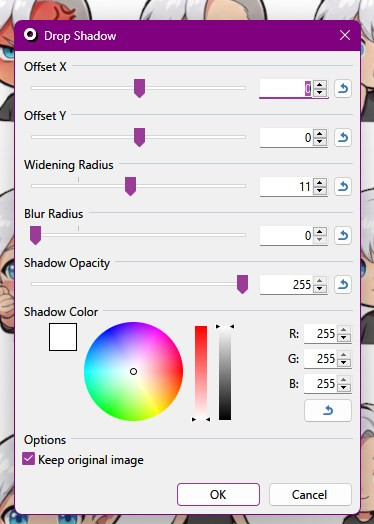Decrease Offset X with down arrow
The width and height of the screenshot is (374, 524).
pyautogui.click(x=320, y=93)
